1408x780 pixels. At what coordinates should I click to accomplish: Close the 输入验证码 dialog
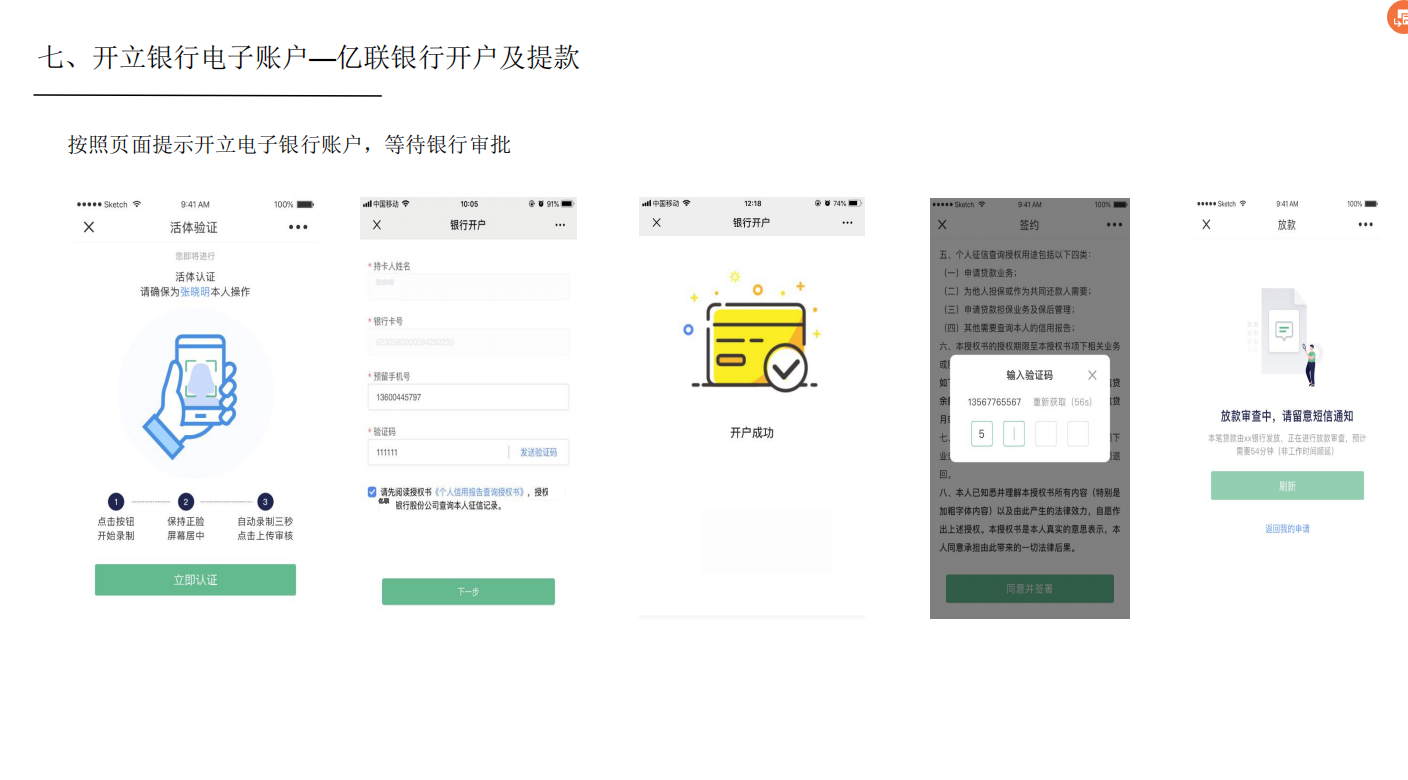tap(1092, 375)
